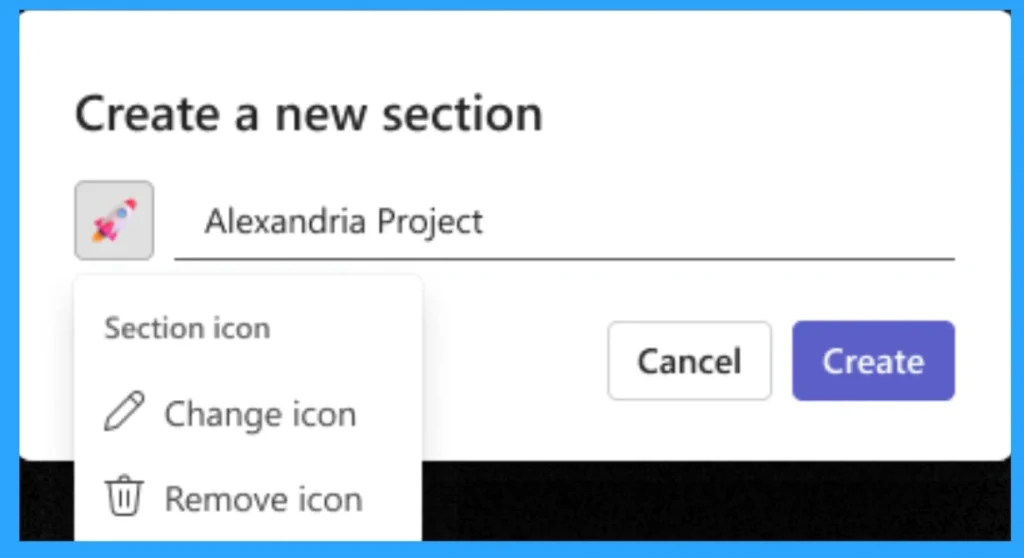This screenshot has height=558, width=1024.
Task: Focus the section name input field
Action: [x=700, y=222]
